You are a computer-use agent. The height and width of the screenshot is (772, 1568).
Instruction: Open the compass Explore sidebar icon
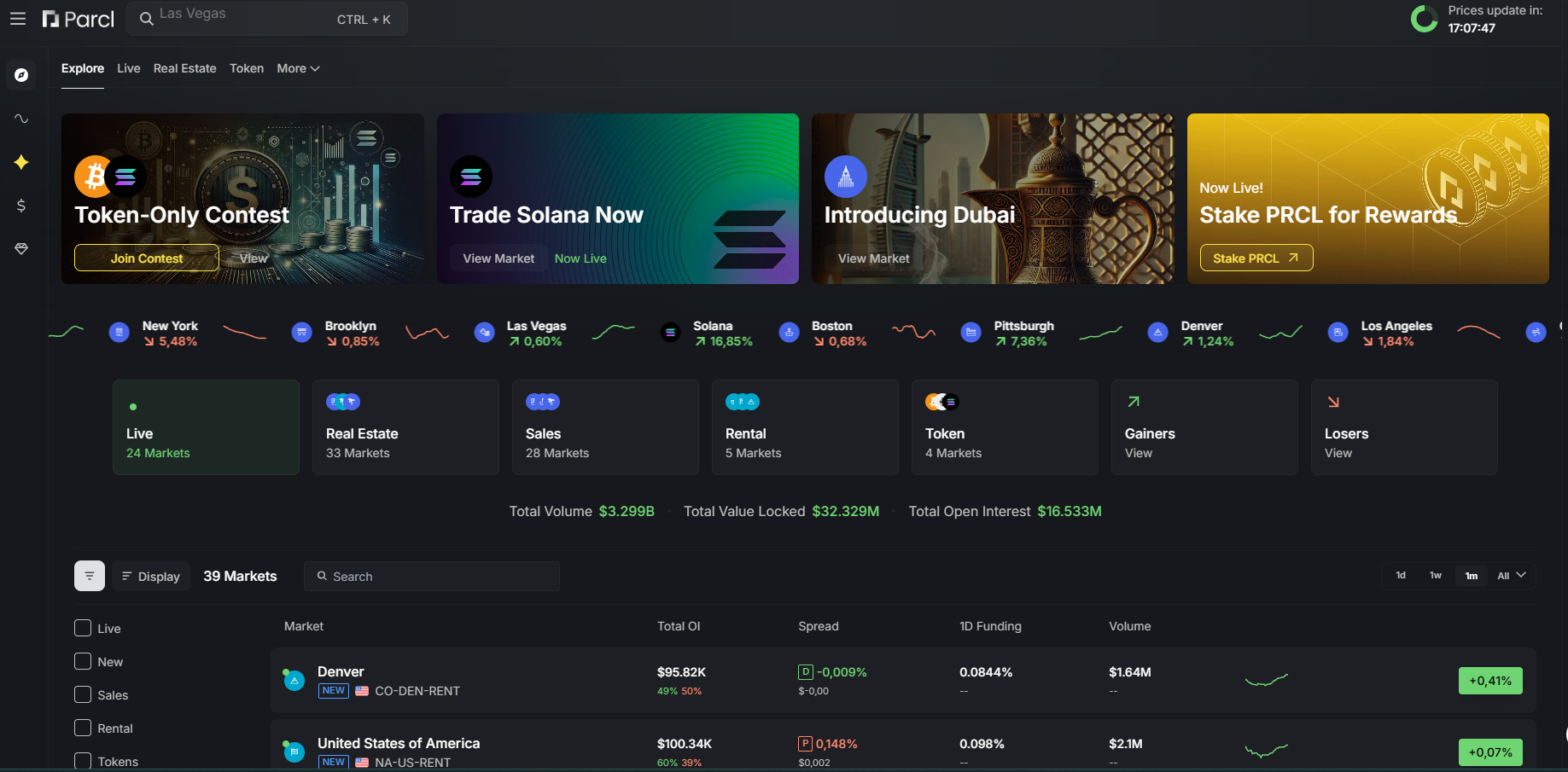pos(21,75)
